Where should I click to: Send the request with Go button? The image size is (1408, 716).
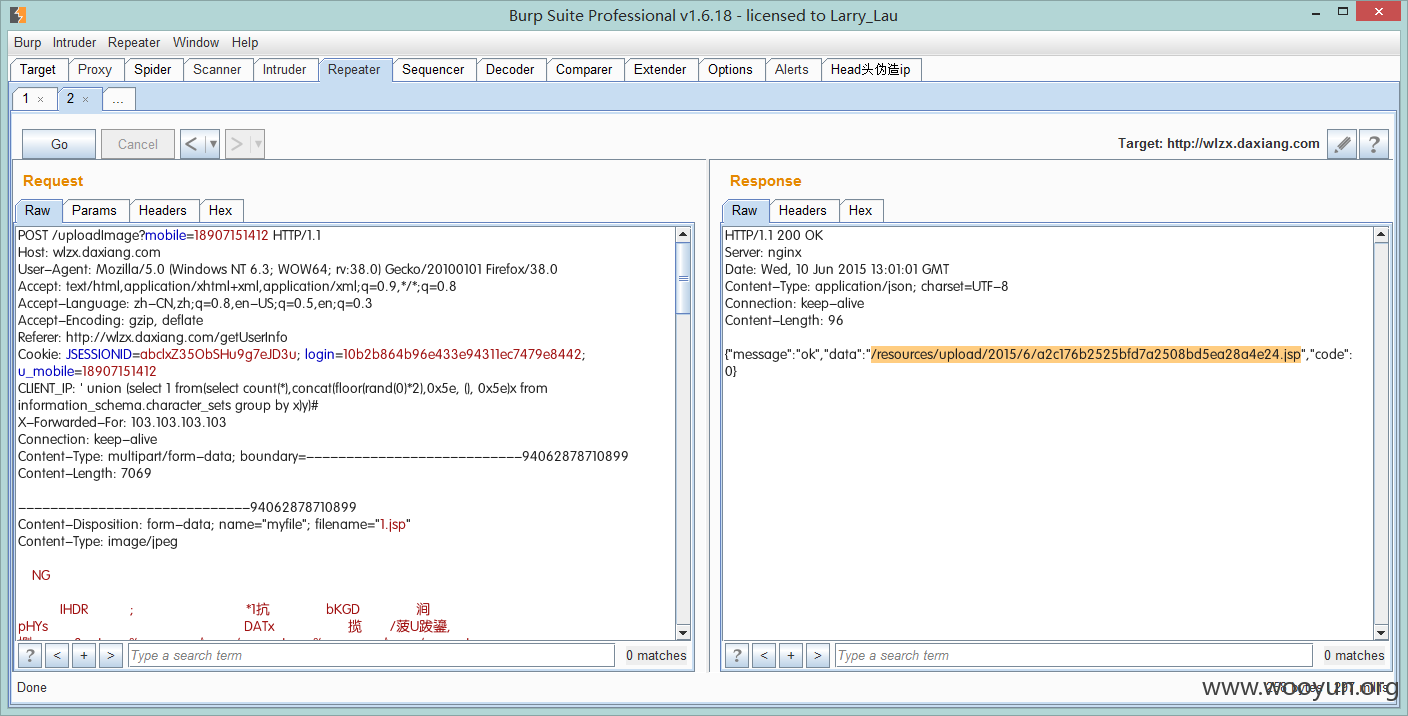tap(59, 144)
